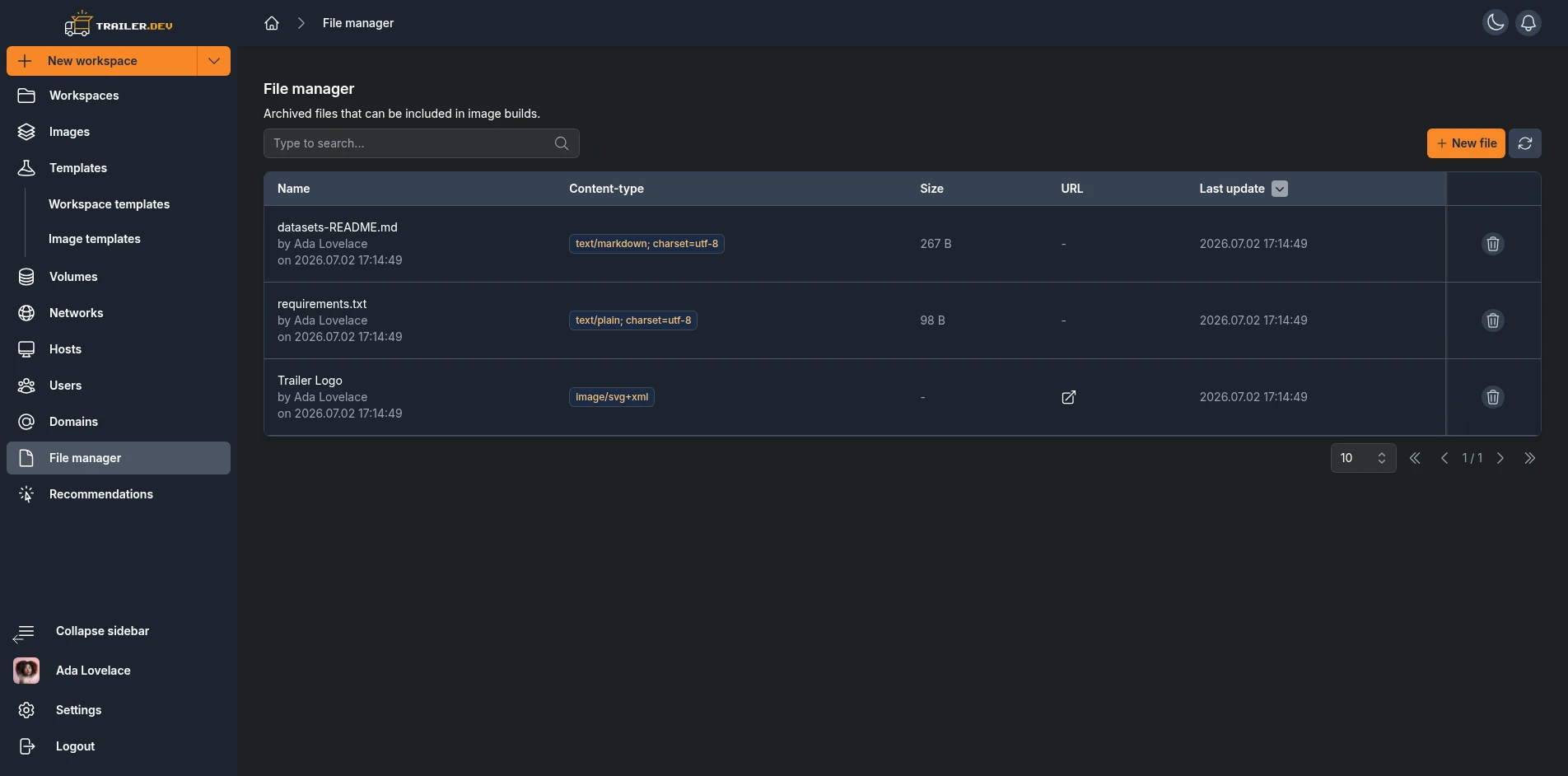Click the search magnifier icon
This screenshot has height=776, width=1568.
[x=562, y=143]
